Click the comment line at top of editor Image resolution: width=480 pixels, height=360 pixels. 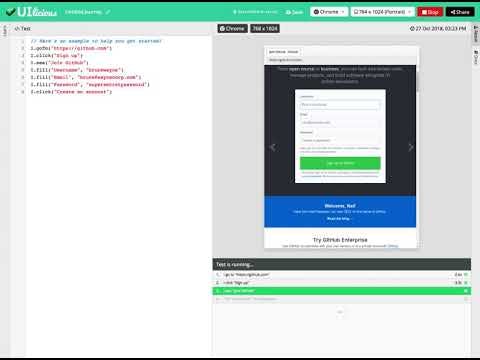pyautogui.click(x=96, y=41)
